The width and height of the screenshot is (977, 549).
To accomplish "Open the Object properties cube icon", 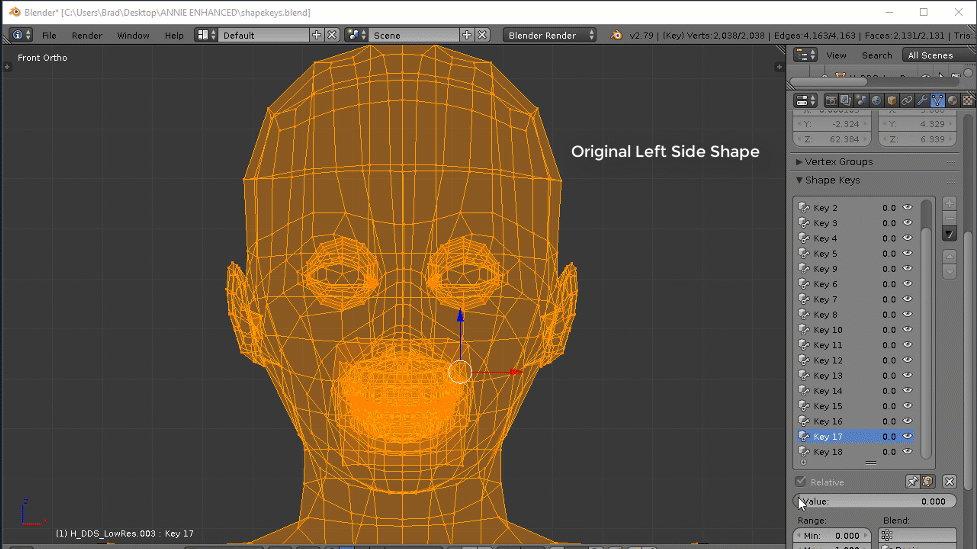I will click(x=891, y=101).
